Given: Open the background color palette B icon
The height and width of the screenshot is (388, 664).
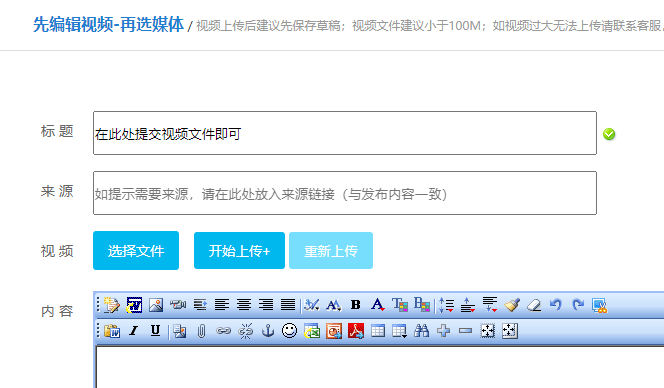Looking at the screenshot, I should click(422, 305).
